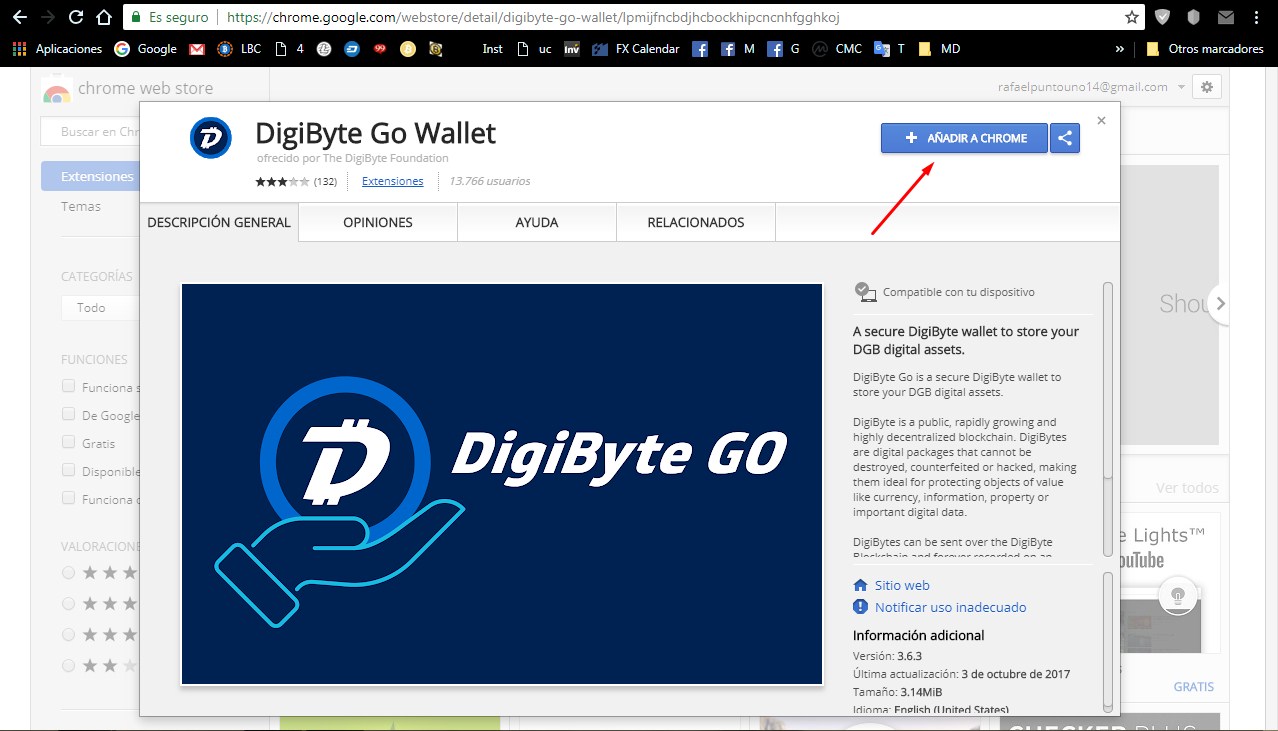Check the 'De Google' filter

click(68, 414)
